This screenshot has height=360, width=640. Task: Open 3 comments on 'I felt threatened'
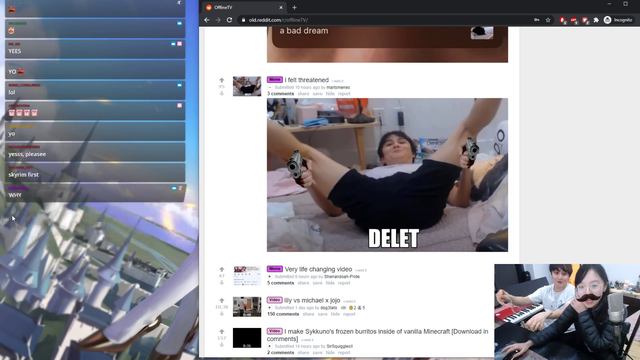click(x=280, y=94)
